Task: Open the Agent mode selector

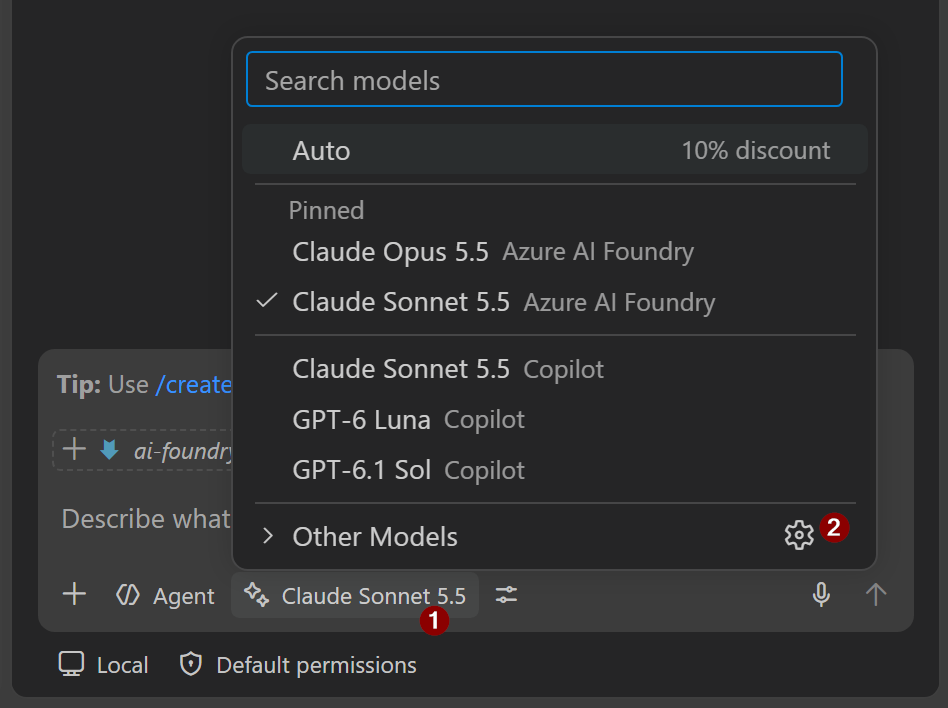Action: coord(165,596)
